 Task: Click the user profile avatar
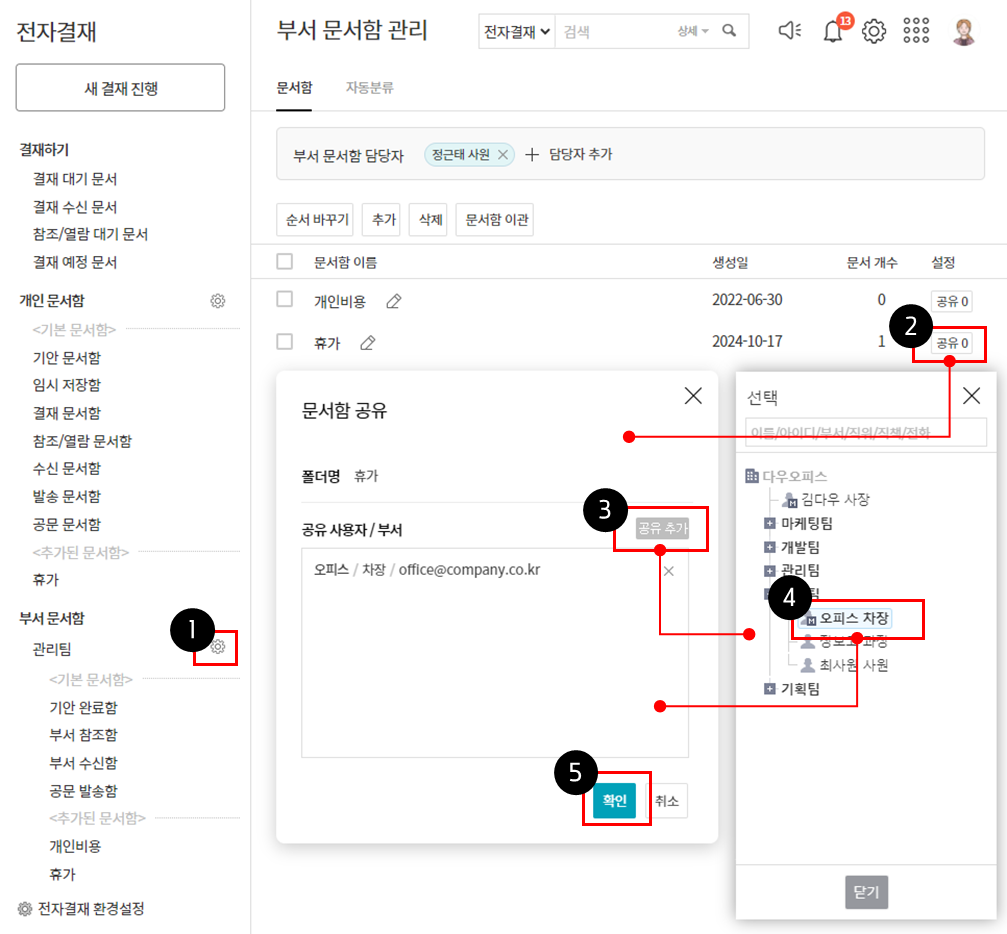964,32
